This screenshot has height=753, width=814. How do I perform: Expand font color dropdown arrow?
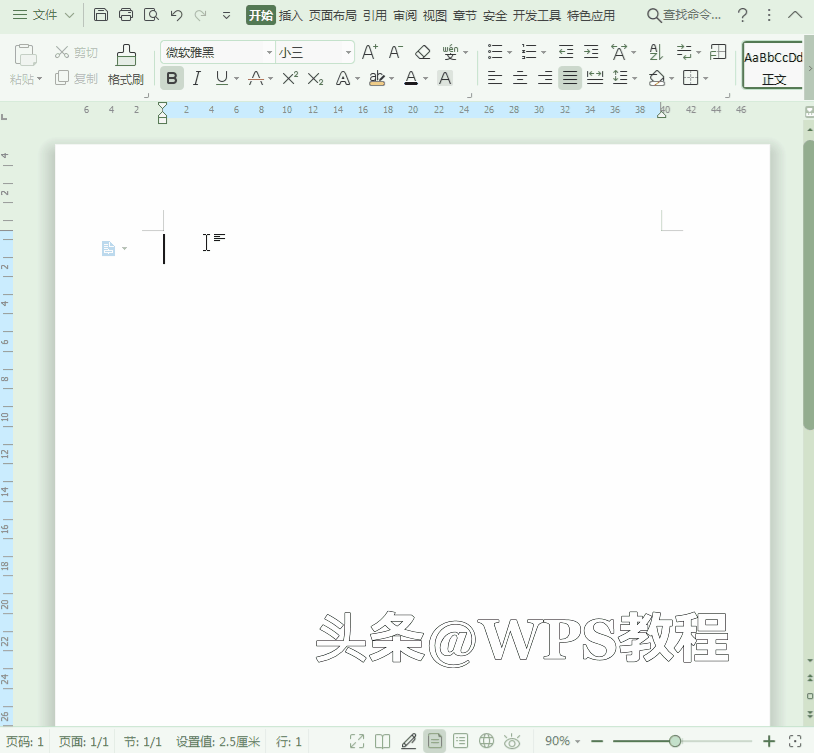click(426, 79)
